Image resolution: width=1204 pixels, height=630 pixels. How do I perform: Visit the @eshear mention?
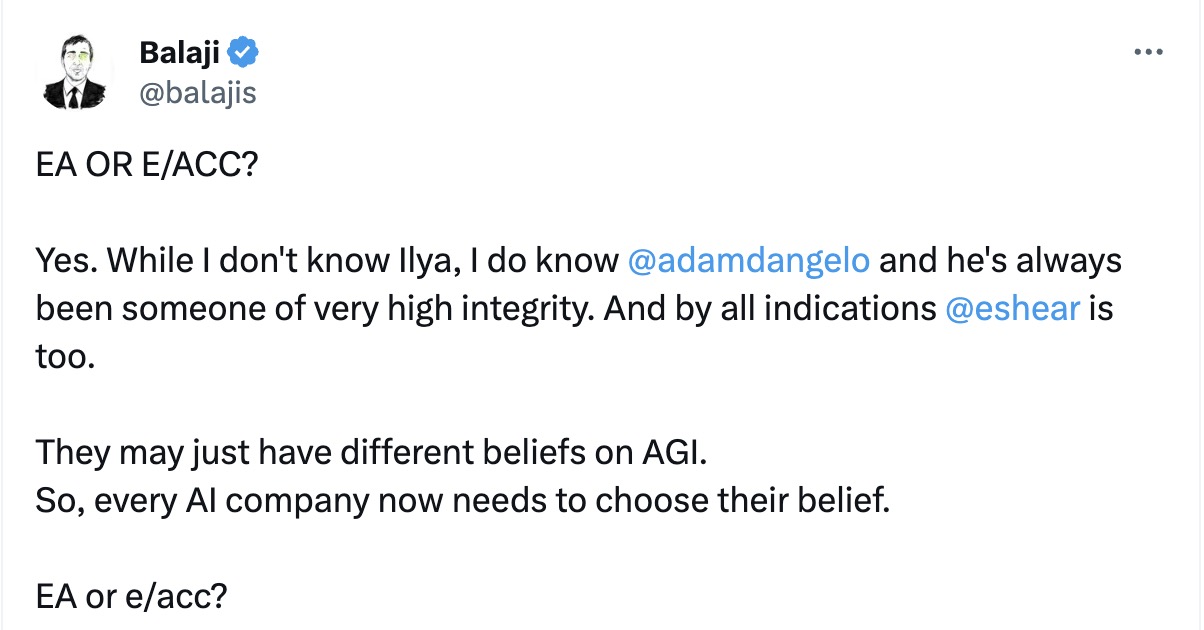[x=1012, y=309]
